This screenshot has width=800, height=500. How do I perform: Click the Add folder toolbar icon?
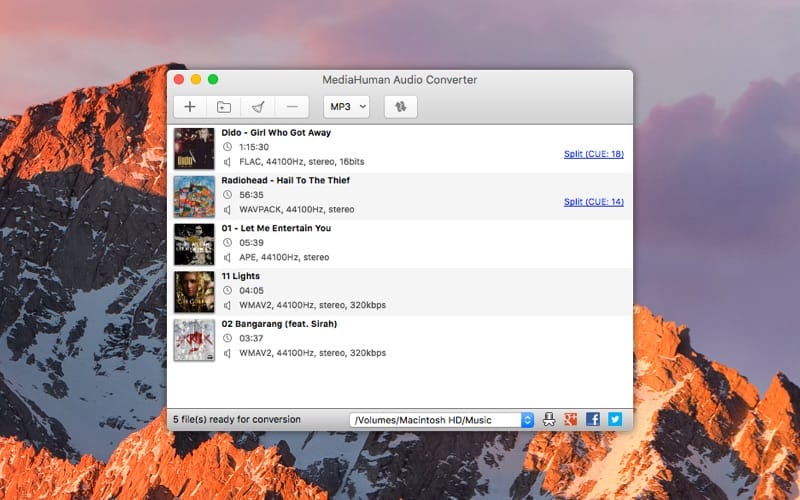click(223, 107)
